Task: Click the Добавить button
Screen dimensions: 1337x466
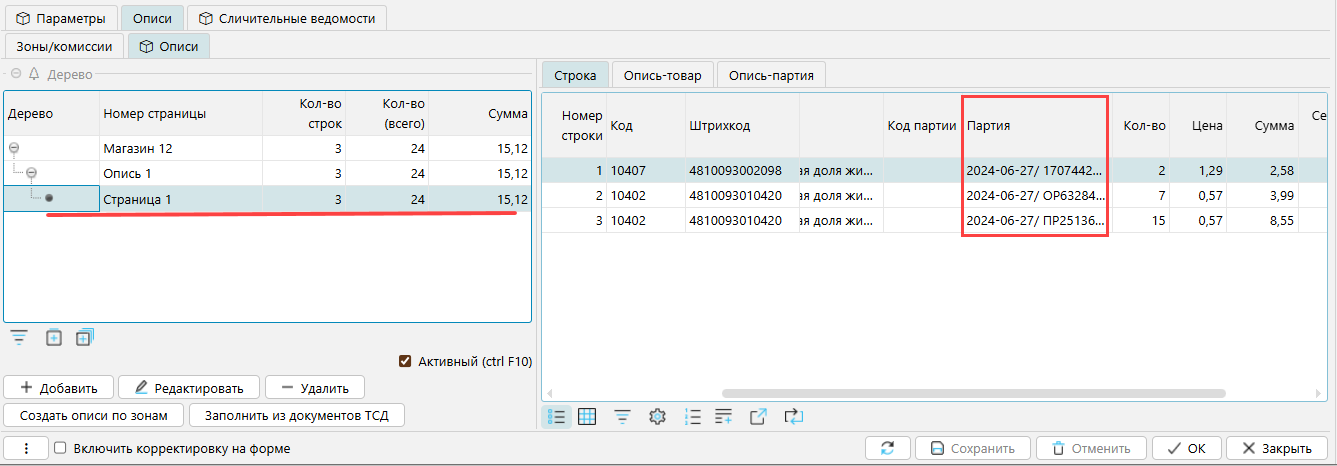Action: point(58,388)
